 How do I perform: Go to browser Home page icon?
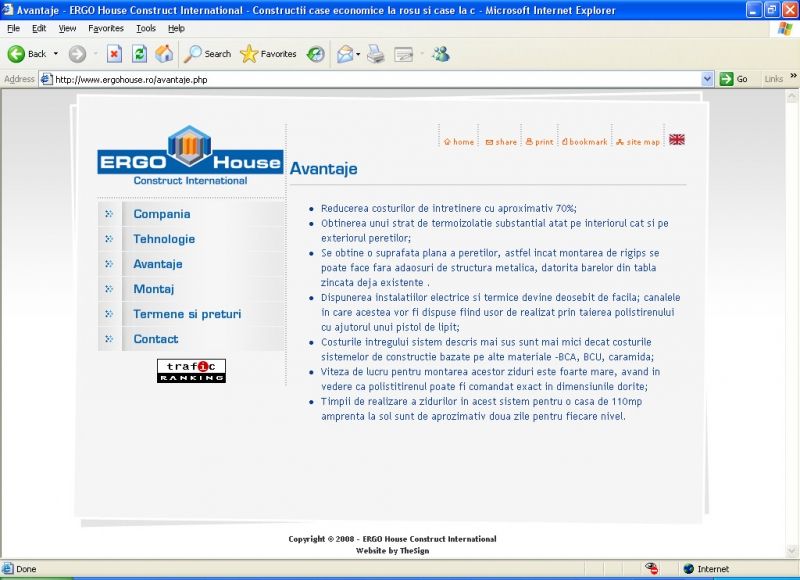tap(164, 54)
